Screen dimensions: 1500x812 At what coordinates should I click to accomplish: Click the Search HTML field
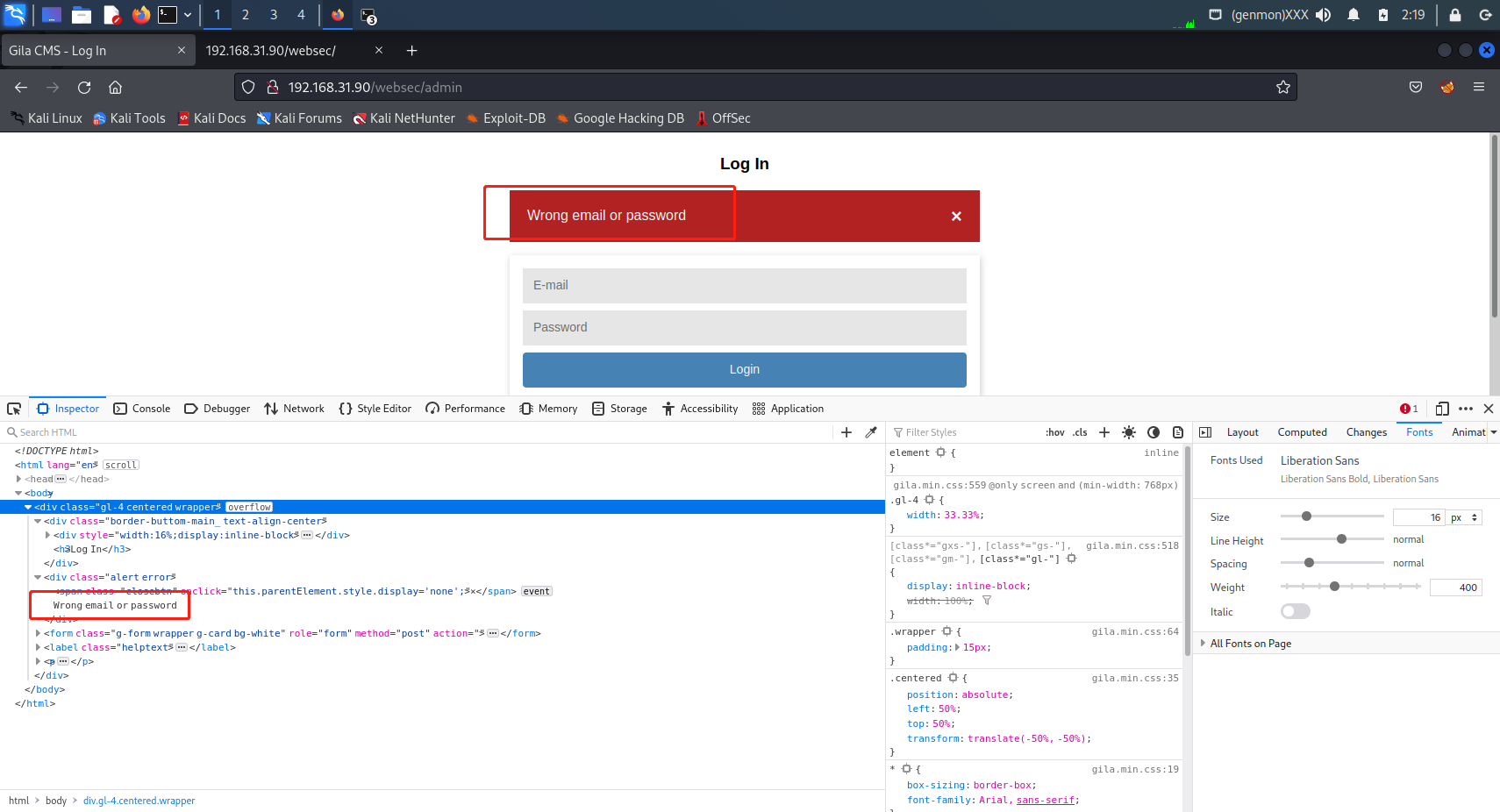pyautogui.click(x=417, y=432)
